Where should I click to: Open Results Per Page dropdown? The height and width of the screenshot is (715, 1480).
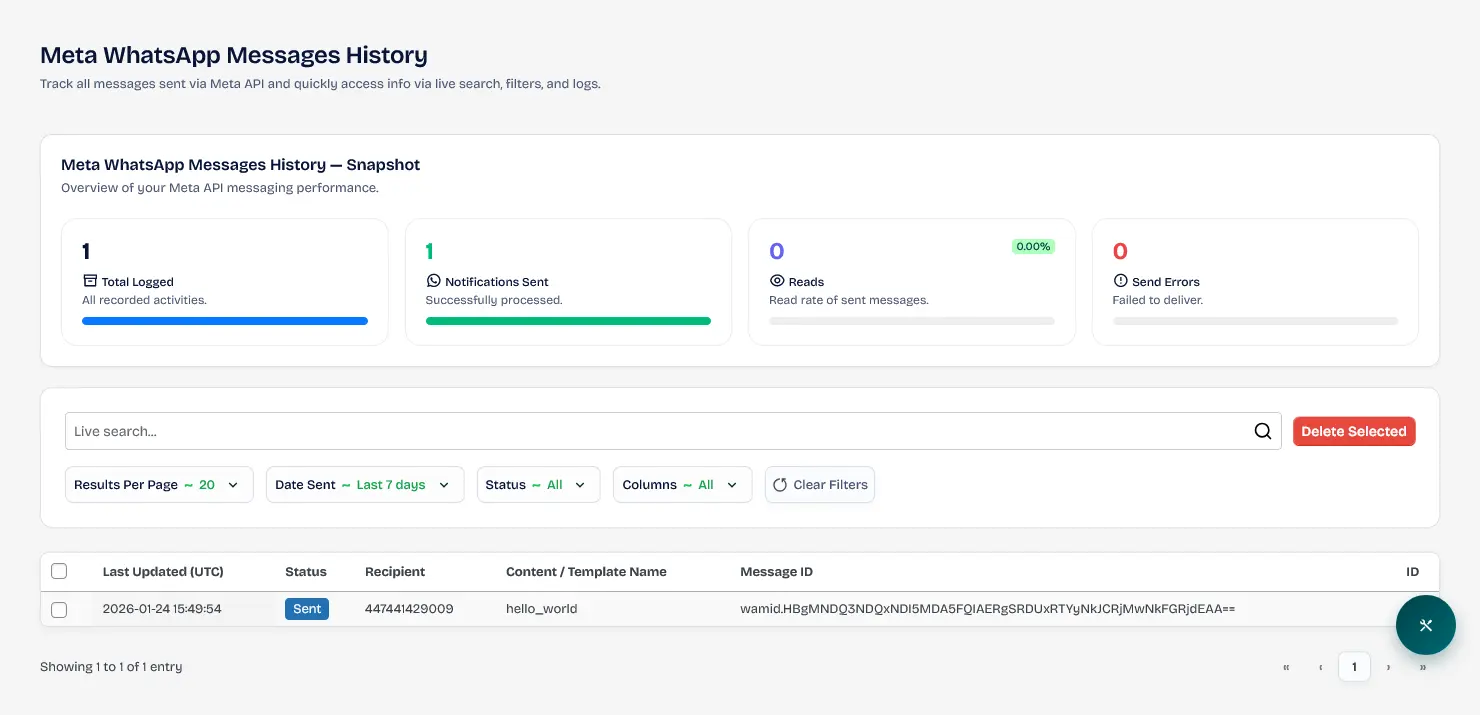pos(159,485)
